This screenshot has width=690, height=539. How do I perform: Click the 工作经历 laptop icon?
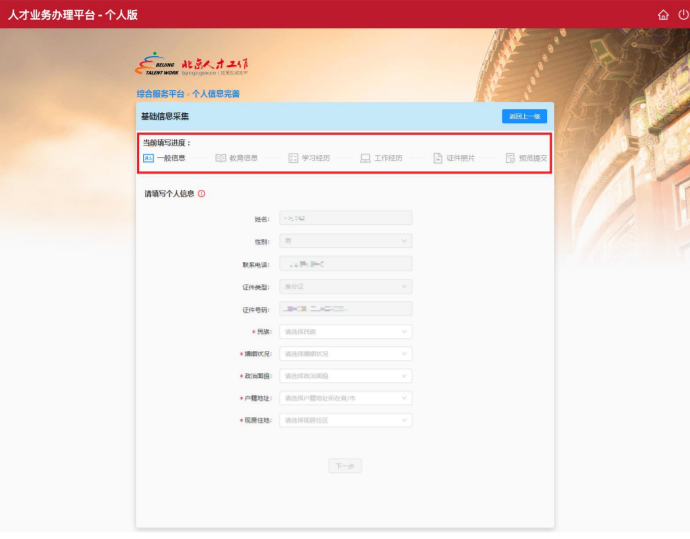[365, 158]
